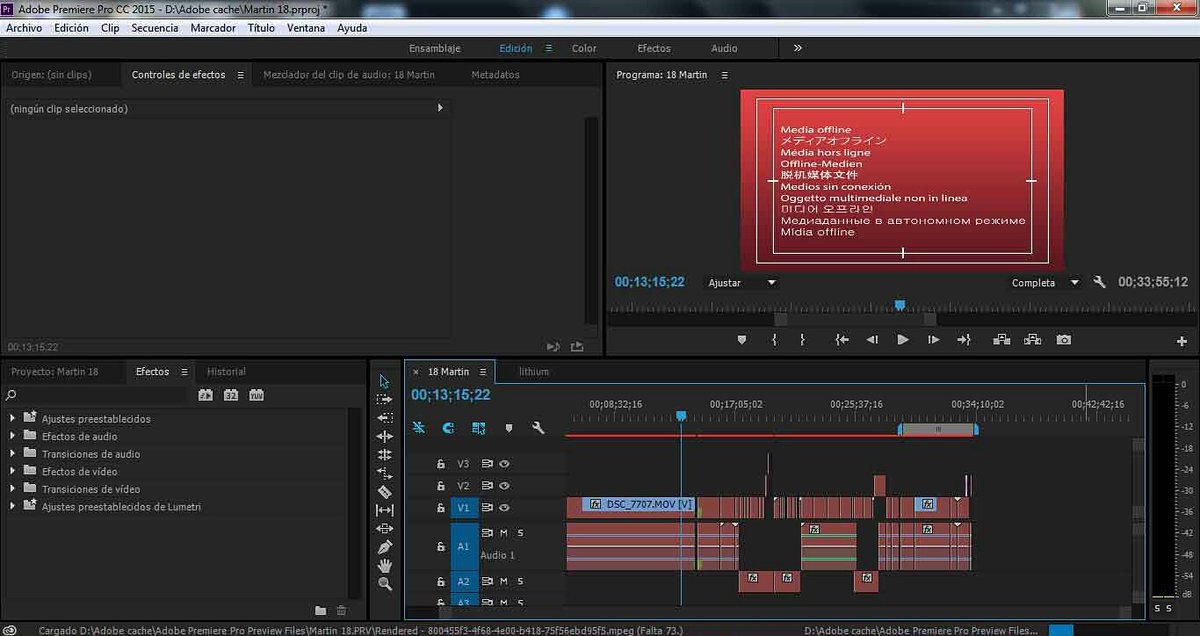Select the Pen tool
Screen dimensions: 1200x636
[x=385, y=547]
